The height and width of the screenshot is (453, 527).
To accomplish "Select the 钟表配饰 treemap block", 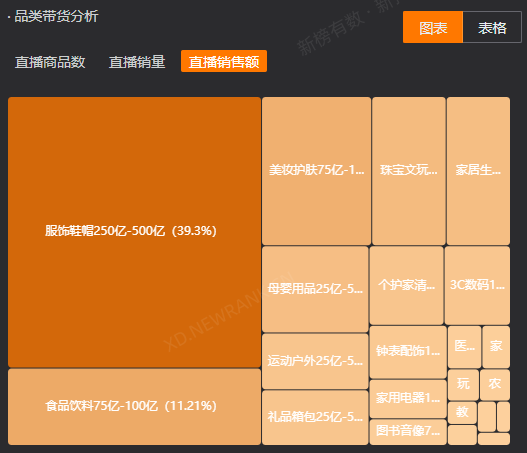I will (408, 352).
